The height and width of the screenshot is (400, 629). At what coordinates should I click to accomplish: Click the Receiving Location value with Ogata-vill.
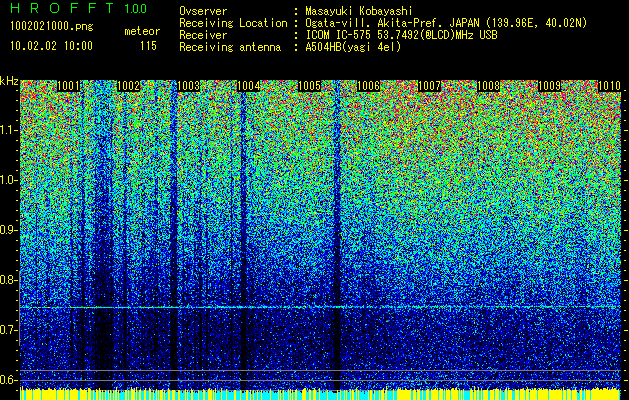point(446,23)
